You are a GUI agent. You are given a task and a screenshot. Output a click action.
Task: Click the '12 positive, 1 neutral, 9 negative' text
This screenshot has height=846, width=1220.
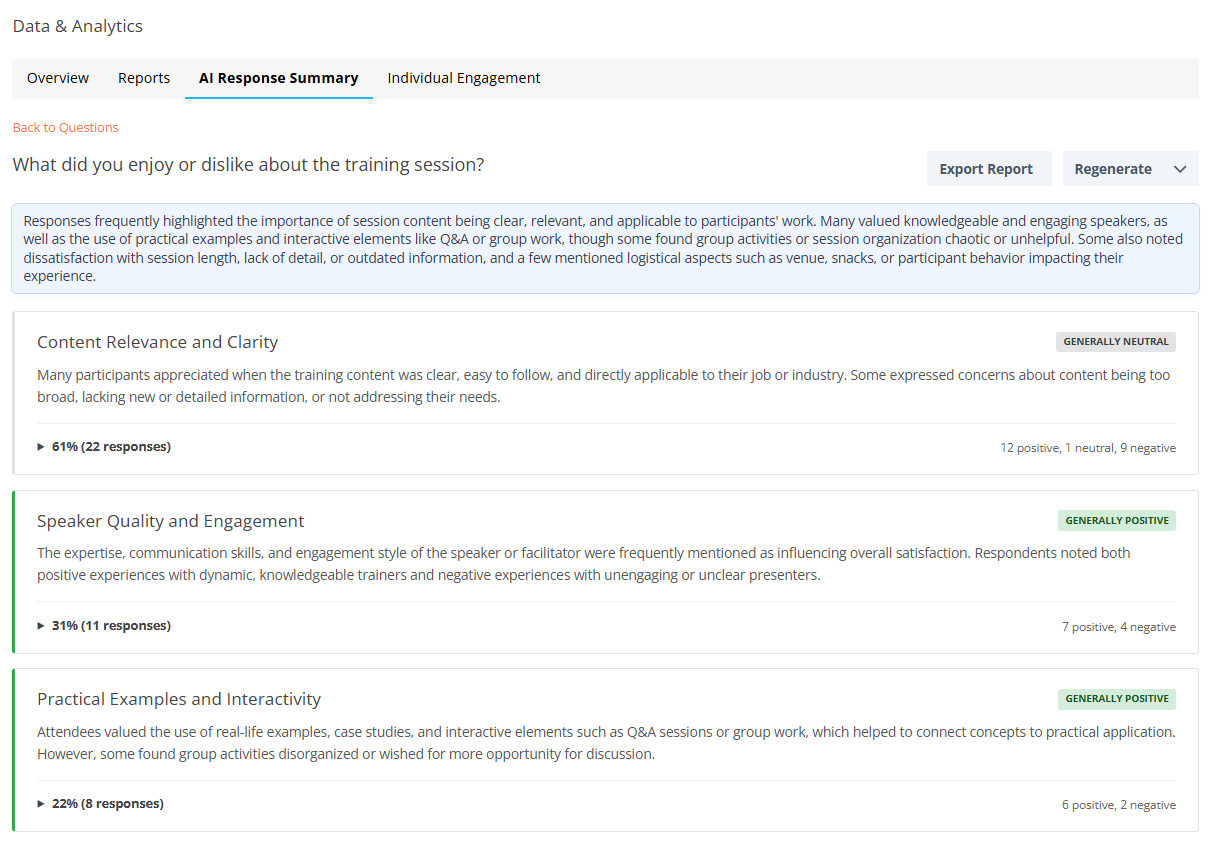(1088, 448)
